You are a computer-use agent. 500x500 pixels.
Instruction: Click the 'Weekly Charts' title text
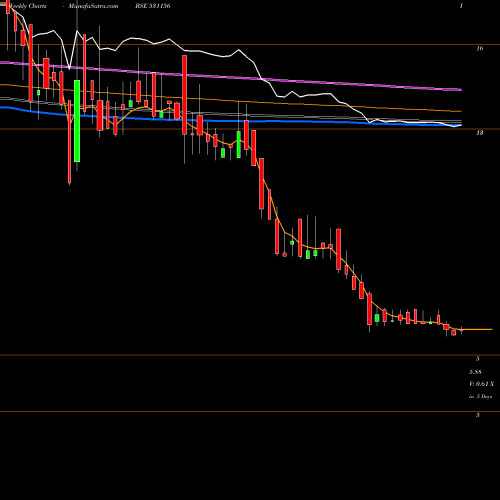click(x=28, y=6)
